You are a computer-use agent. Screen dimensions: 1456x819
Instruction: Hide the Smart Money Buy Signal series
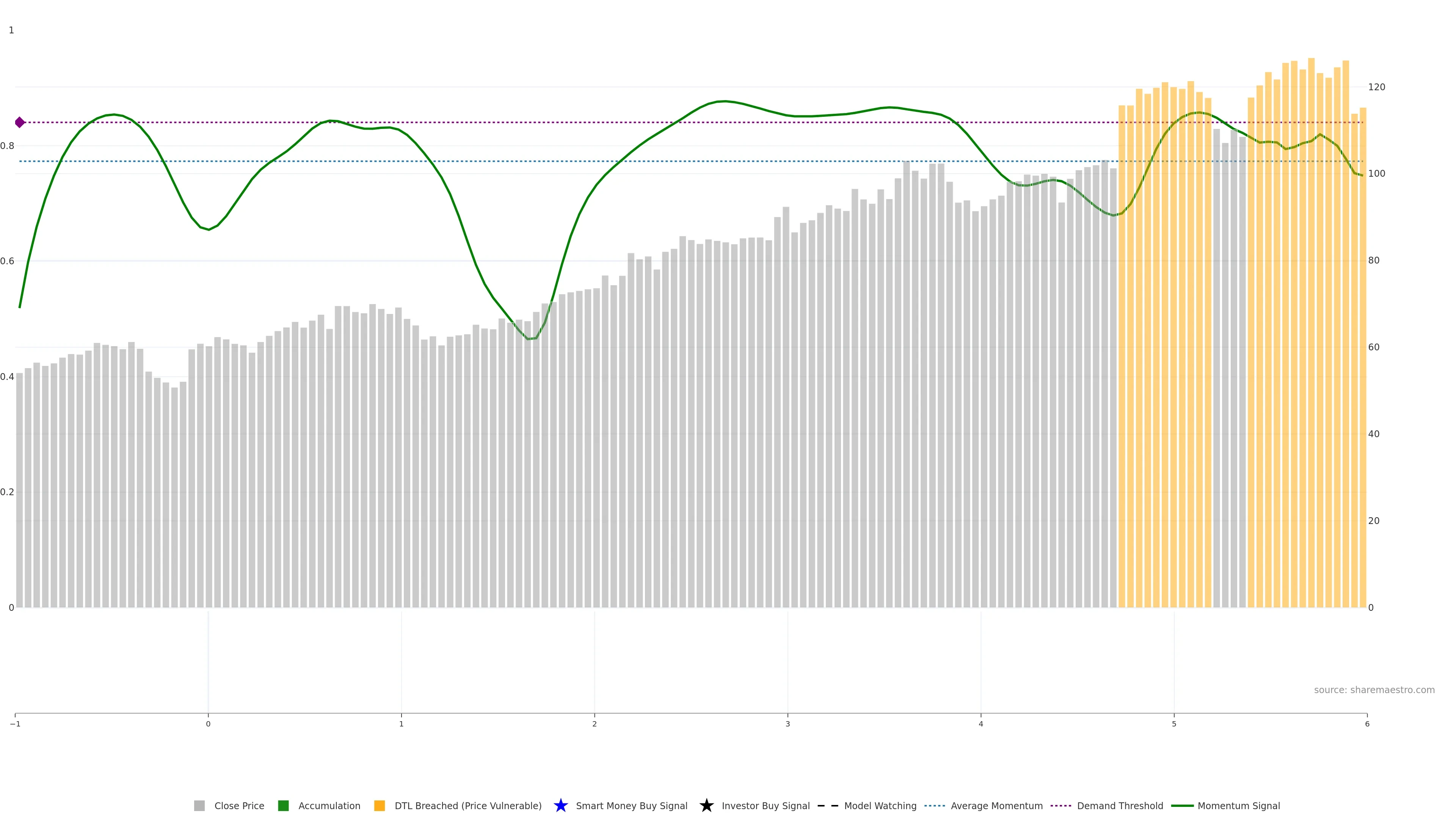(631, 805)
